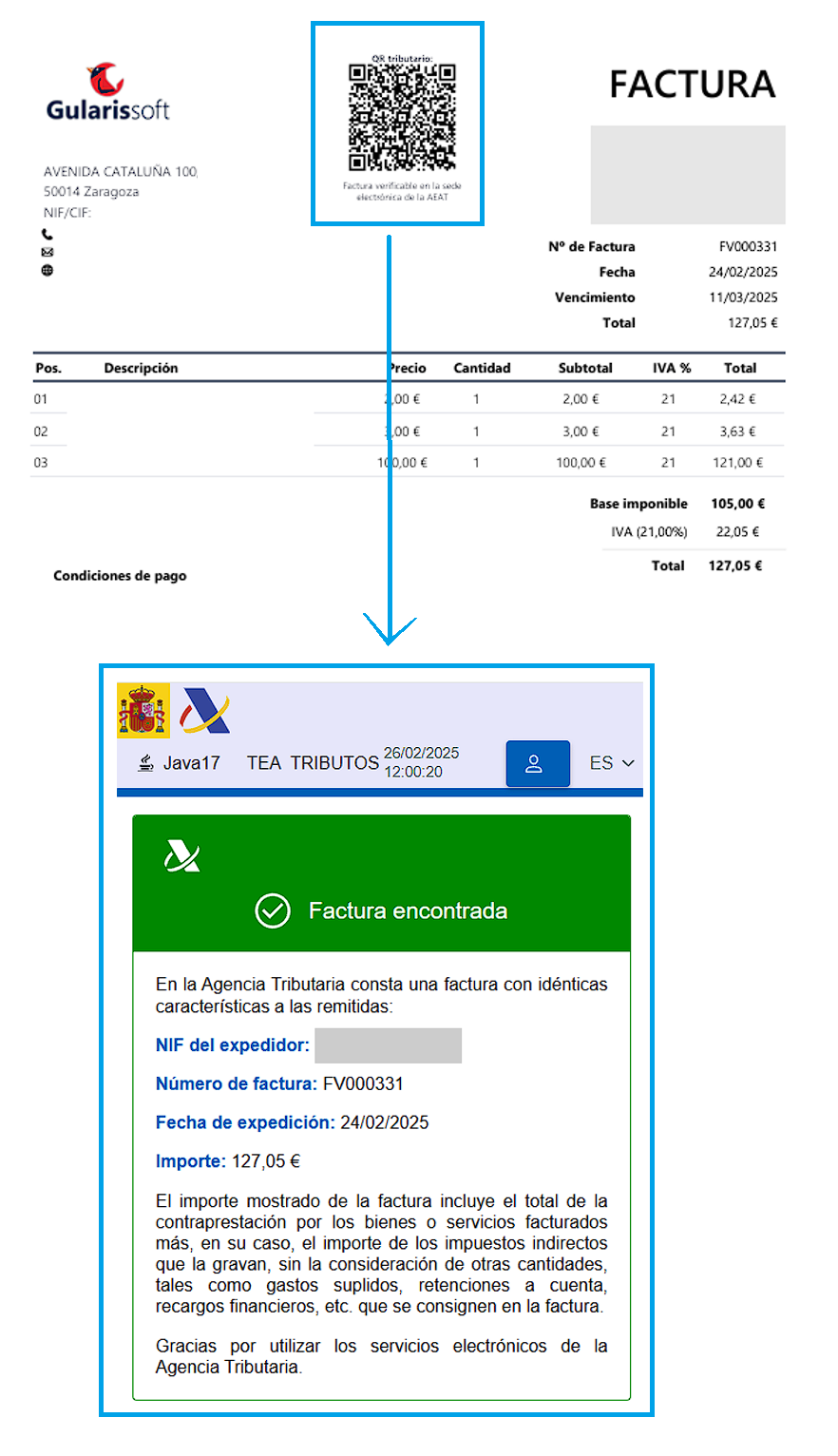838x1456 pixels.
Task: Click the 'Descripción' column header
Action: pyautogui.click(x=141, y=369)
